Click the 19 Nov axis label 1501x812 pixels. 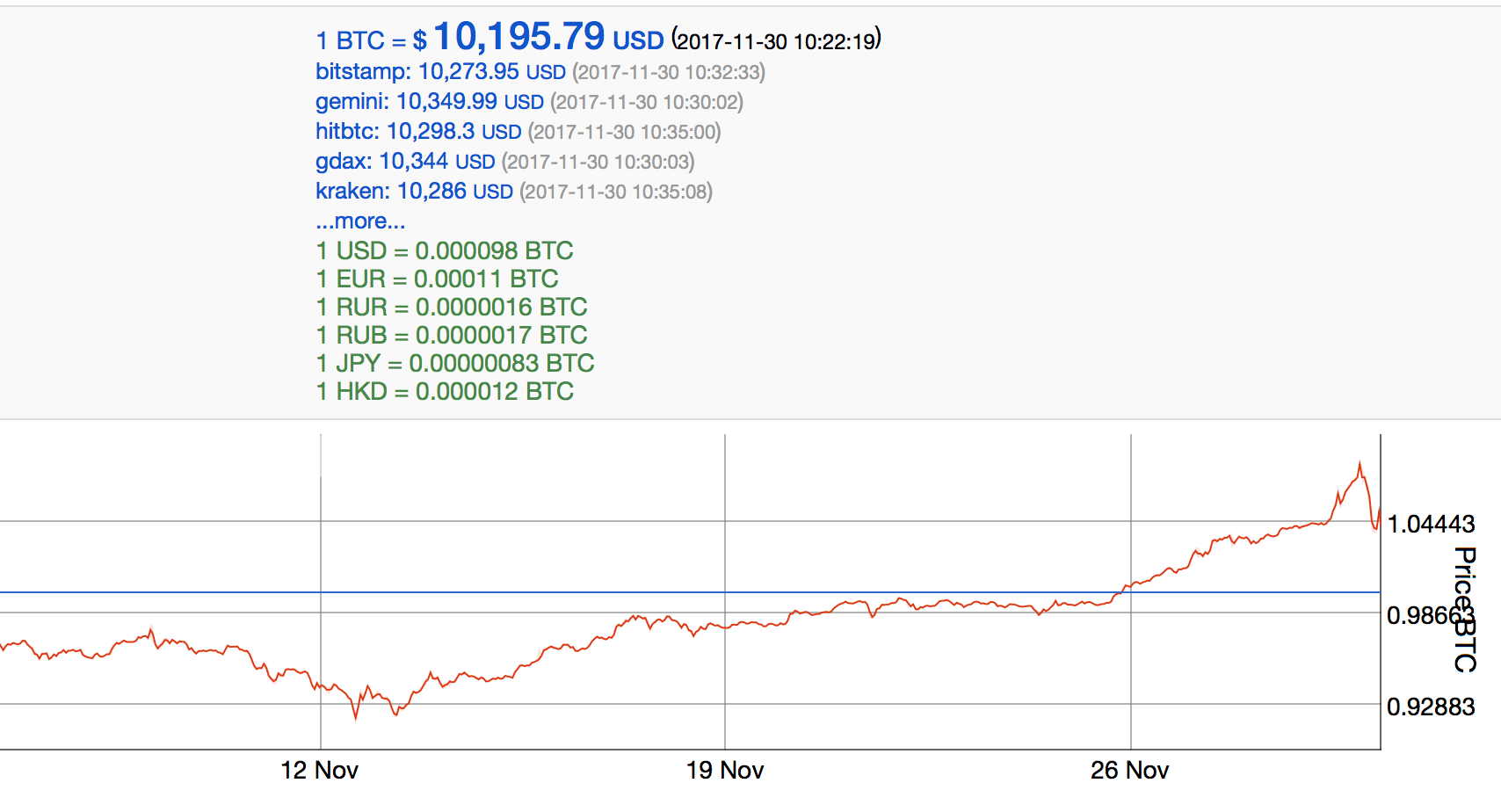(725, 771)
